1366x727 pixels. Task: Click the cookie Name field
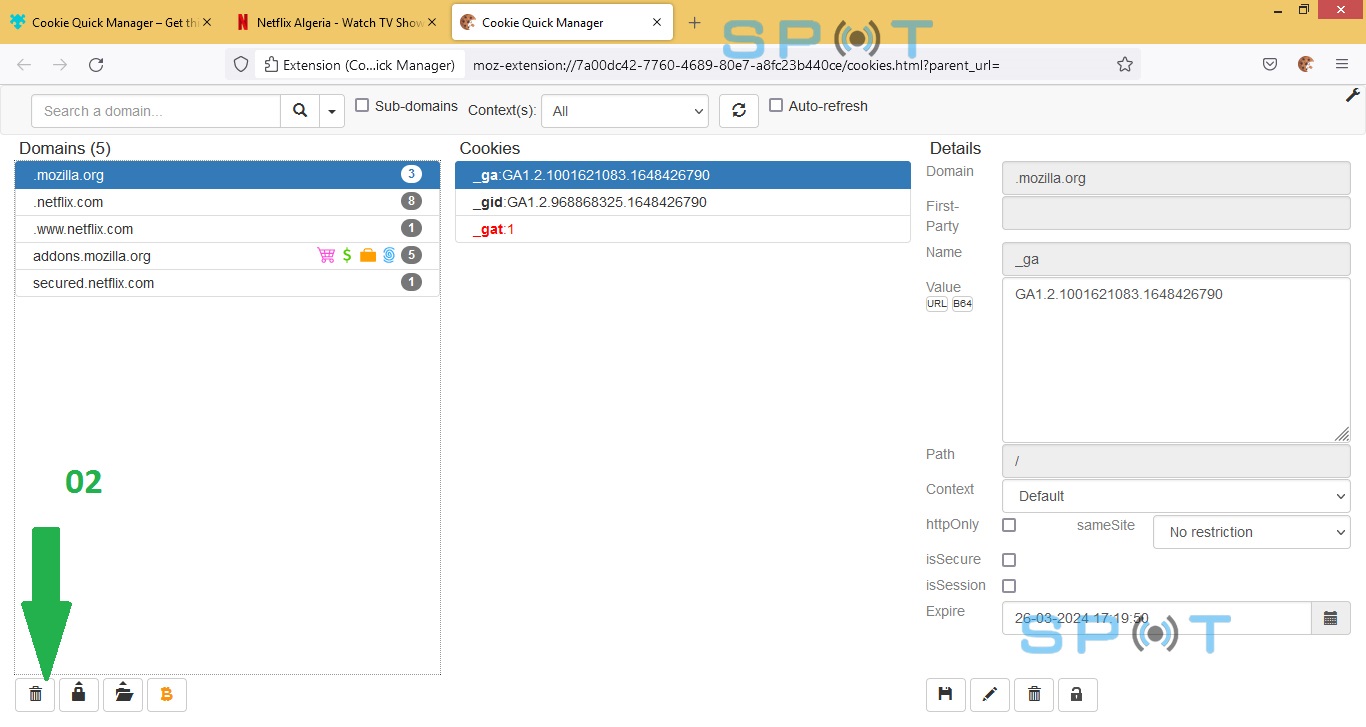1176,259
